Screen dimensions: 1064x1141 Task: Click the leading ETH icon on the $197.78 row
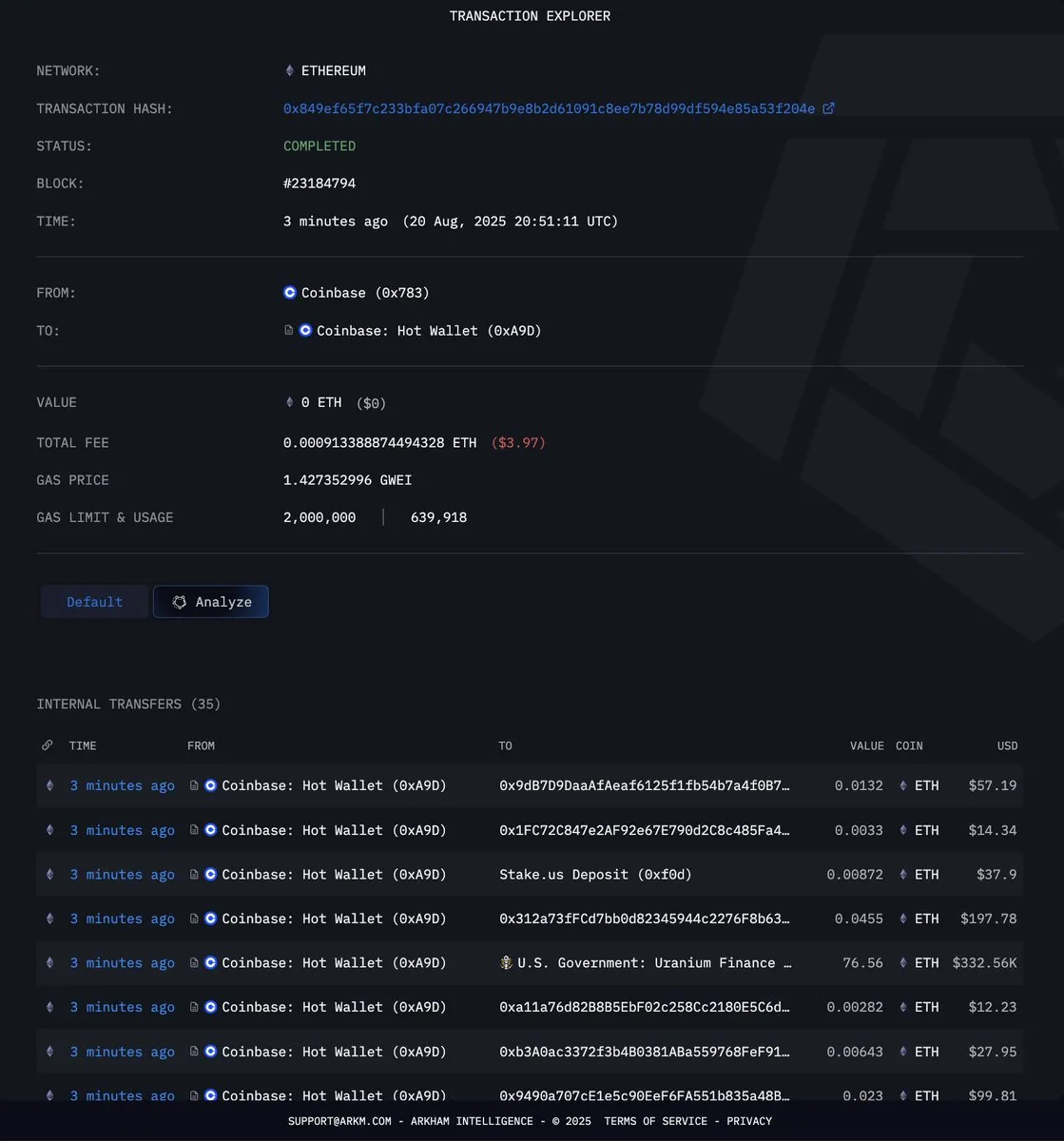pos(50,919)
